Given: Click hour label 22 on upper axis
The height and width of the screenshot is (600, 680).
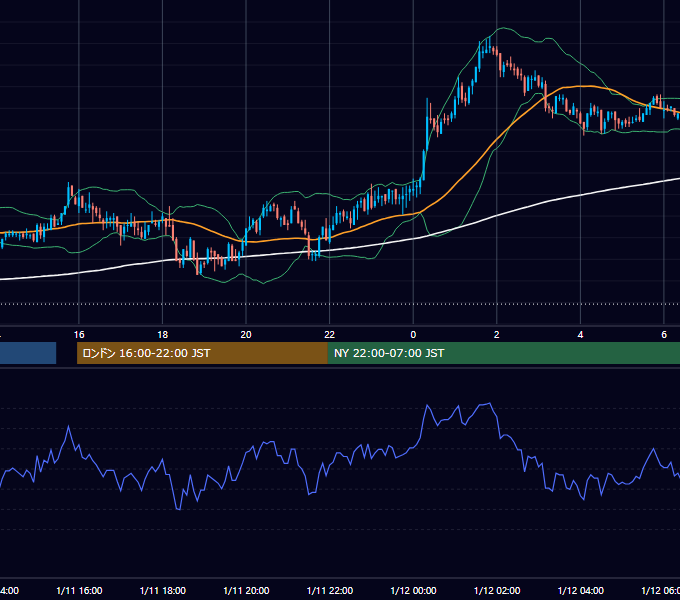Looking at the screenshot, I should [330, 335].
